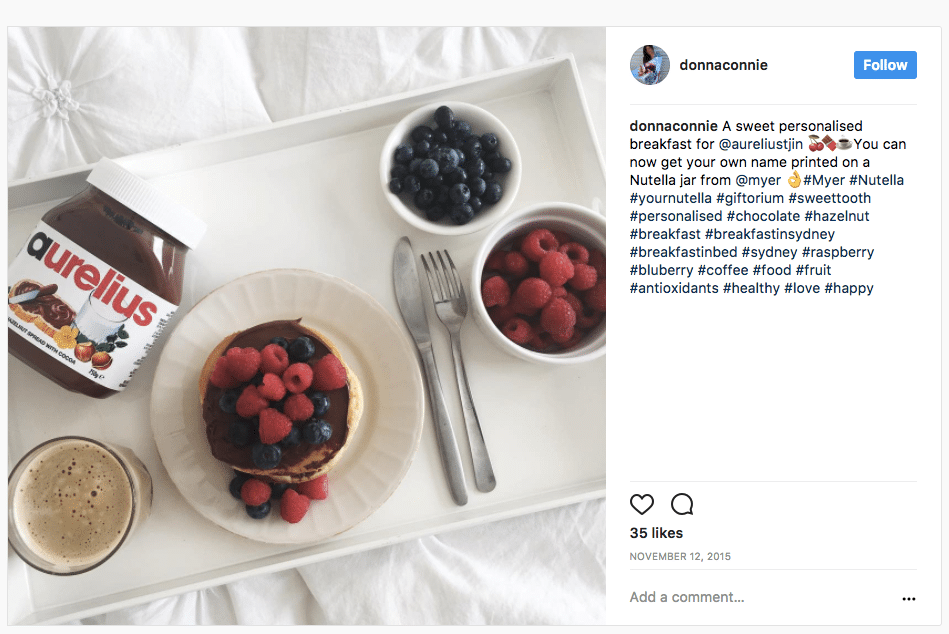Screen dimensions: 949x634
Task: Click donnaconnie username in the caption
Action: pos(674,126)
